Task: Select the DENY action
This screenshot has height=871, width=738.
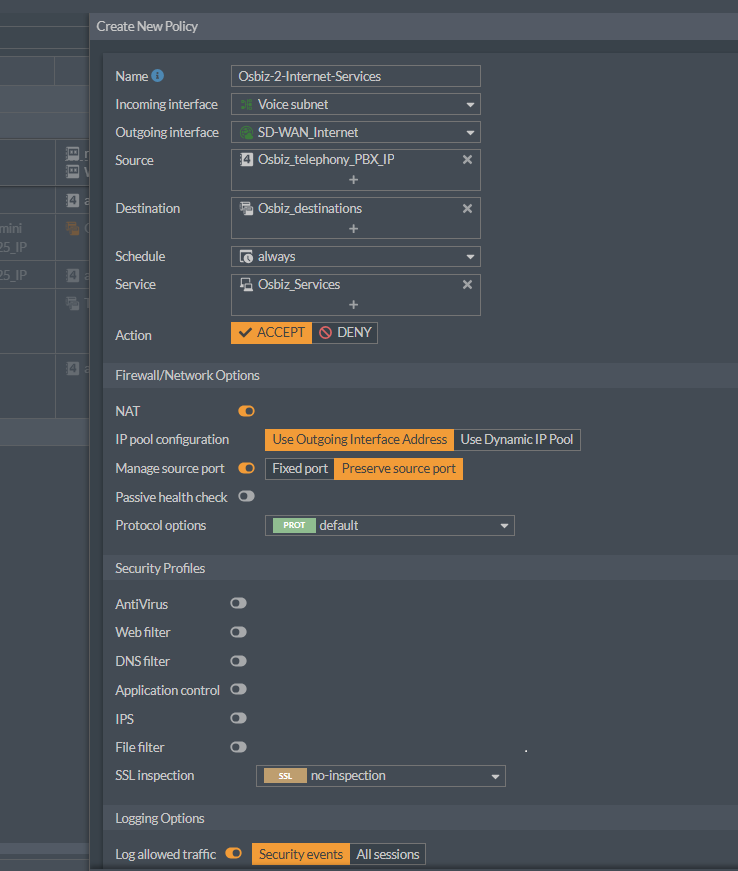Action: [x=345, y=333]
